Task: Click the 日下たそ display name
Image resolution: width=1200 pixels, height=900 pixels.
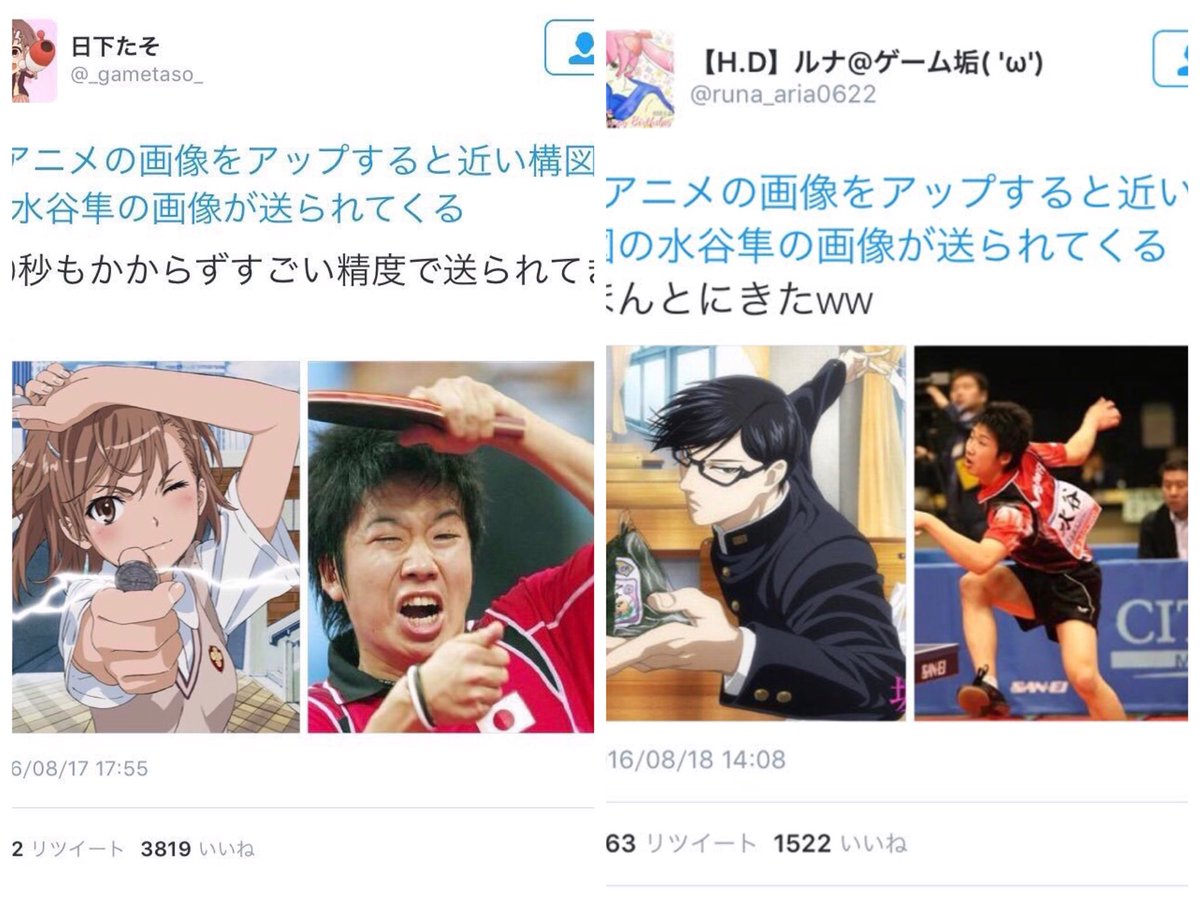Action: pyautogui.click(x=115, y=46)
